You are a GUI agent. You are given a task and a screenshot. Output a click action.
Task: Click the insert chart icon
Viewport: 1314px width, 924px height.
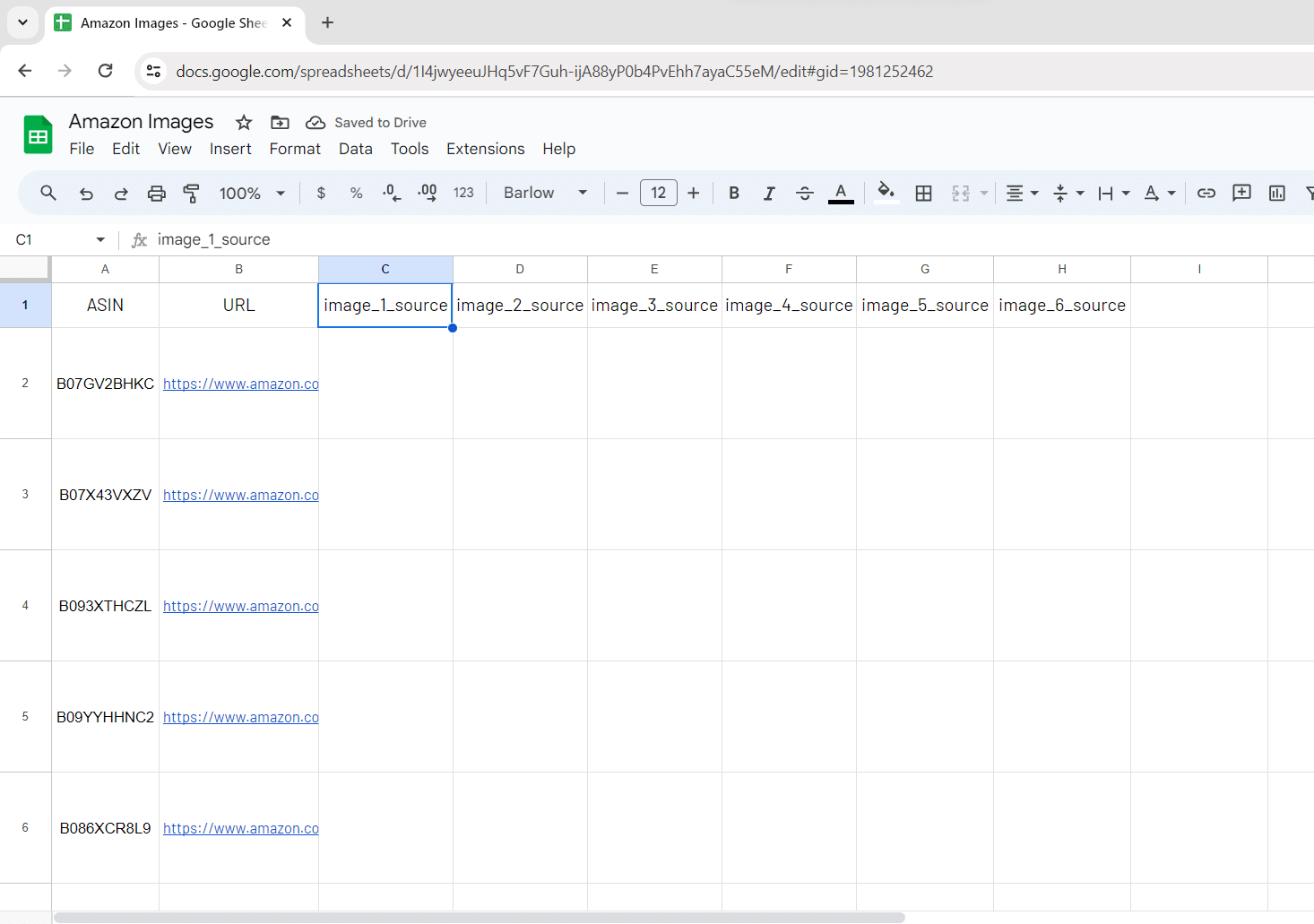(1277, 193)
